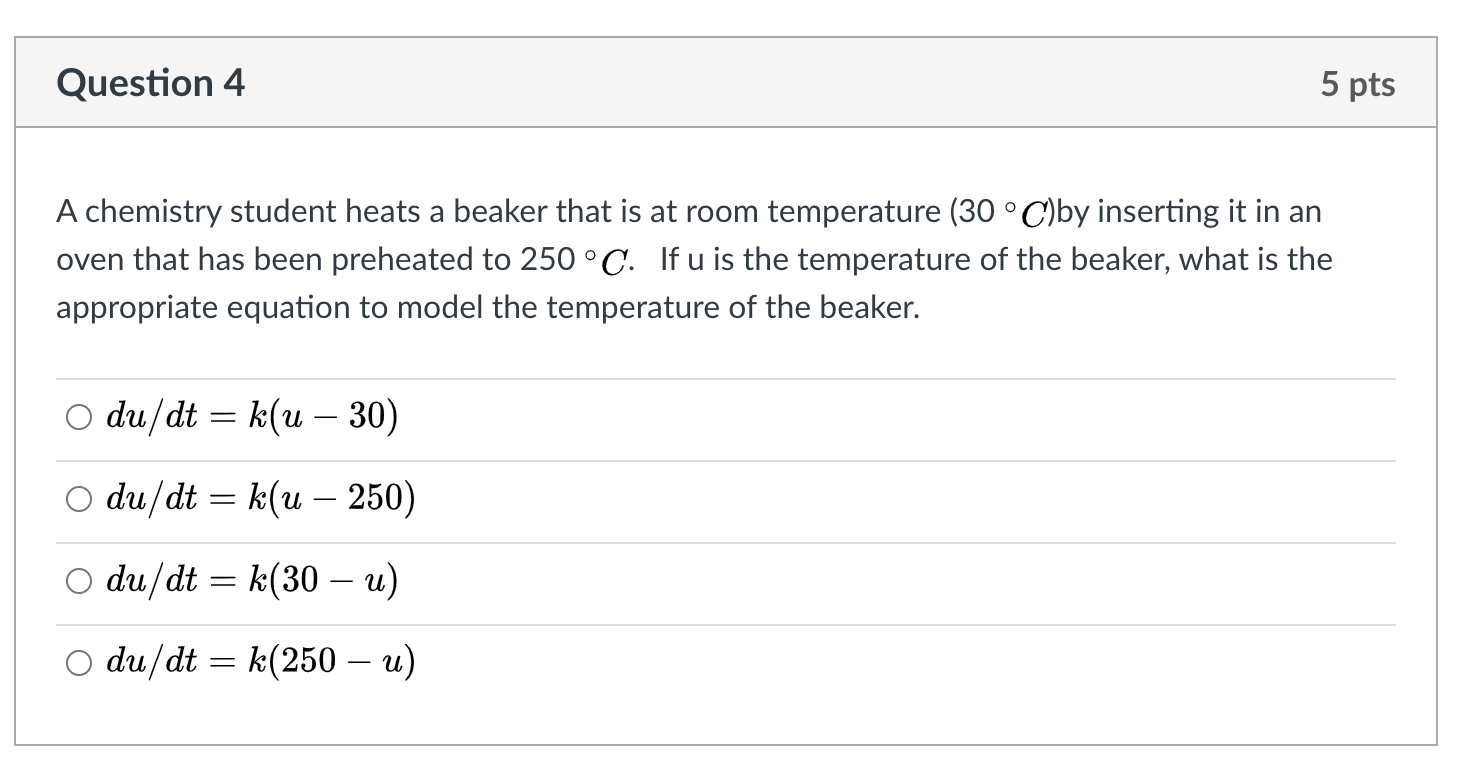Select the radio button for du/dt = k(250 − u)
The height and width of the screenshot is (774, 1476).
[79, 660]
